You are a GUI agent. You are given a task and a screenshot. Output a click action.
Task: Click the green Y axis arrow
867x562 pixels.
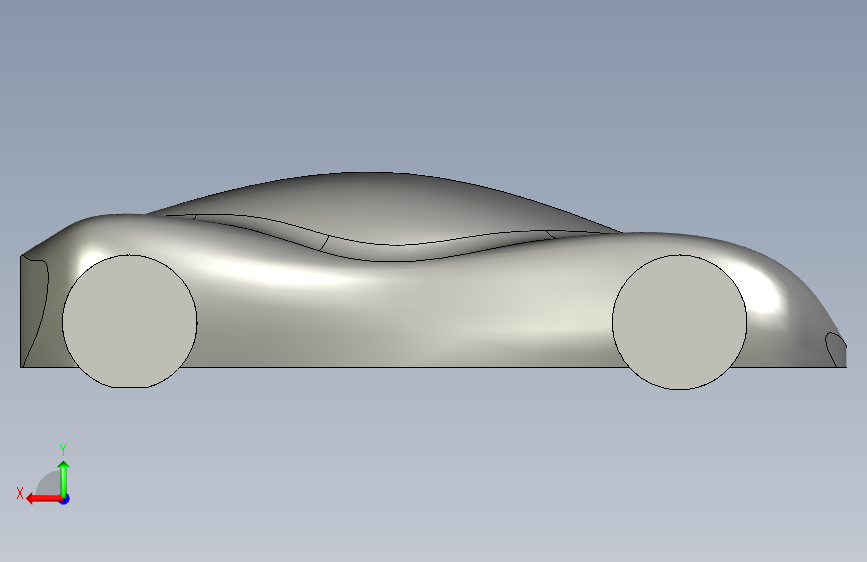click(64, 479)
